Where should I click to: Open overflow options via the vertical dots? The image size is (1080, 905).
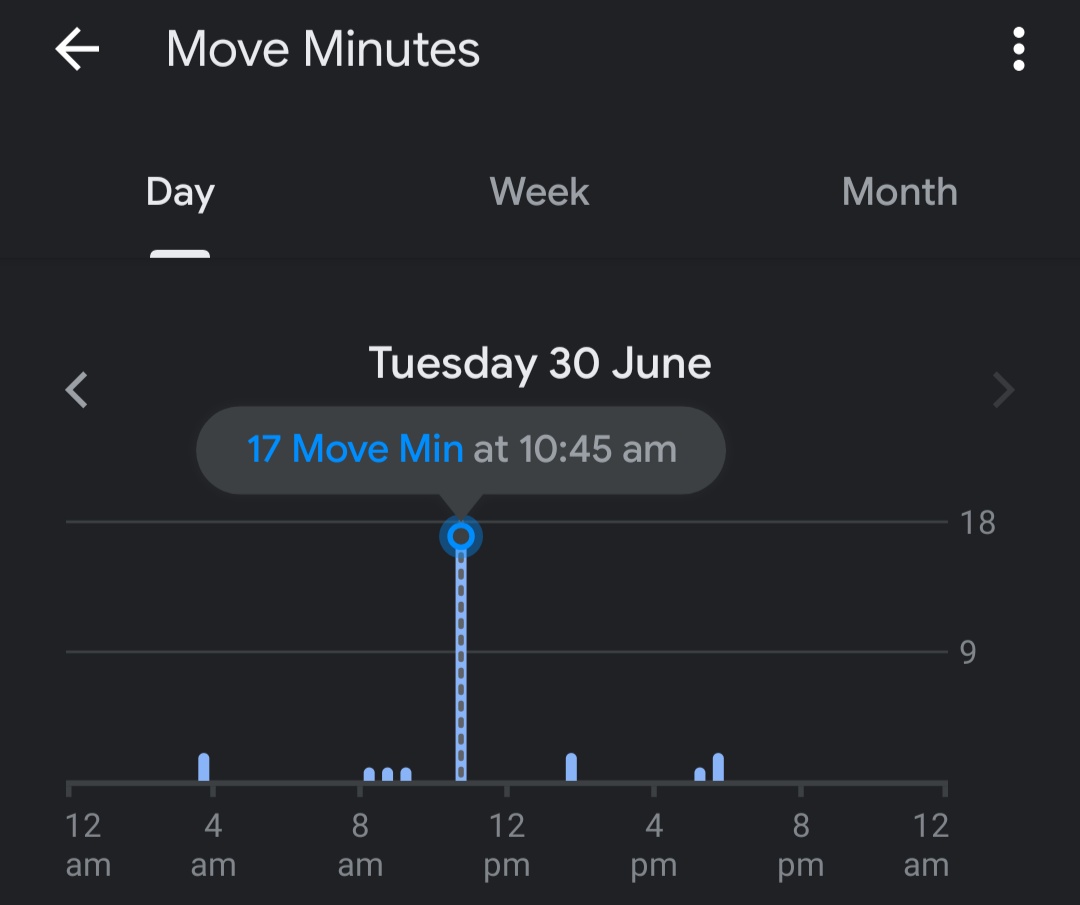click(x=1018, y=48)
